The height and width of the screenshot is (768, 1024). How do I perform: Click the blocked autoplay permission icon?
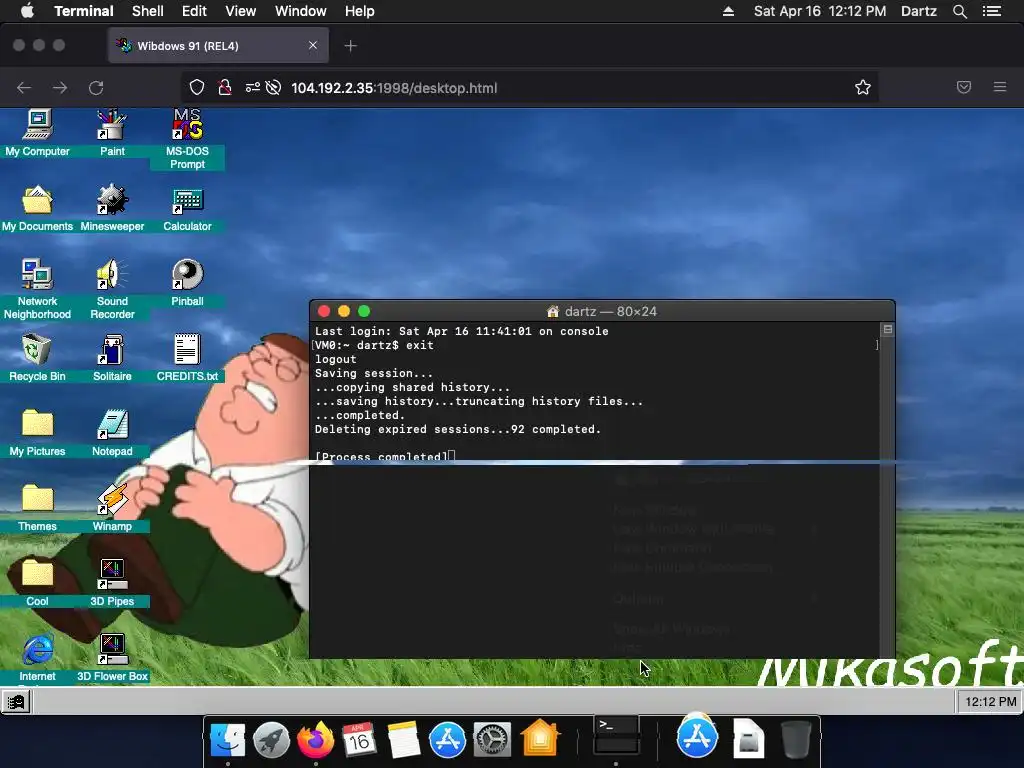[274, 88]
